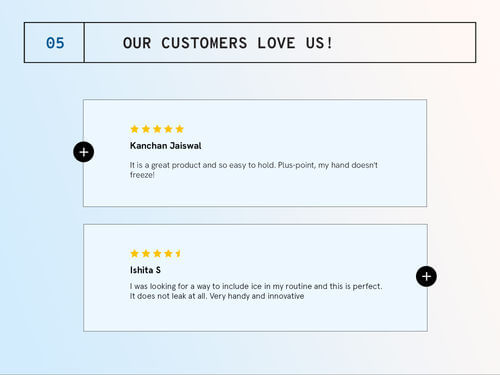This screenshot has height=375, width=500.
Task: Click Kanchan's review text about easy to hold
Action: click(254, 170)
